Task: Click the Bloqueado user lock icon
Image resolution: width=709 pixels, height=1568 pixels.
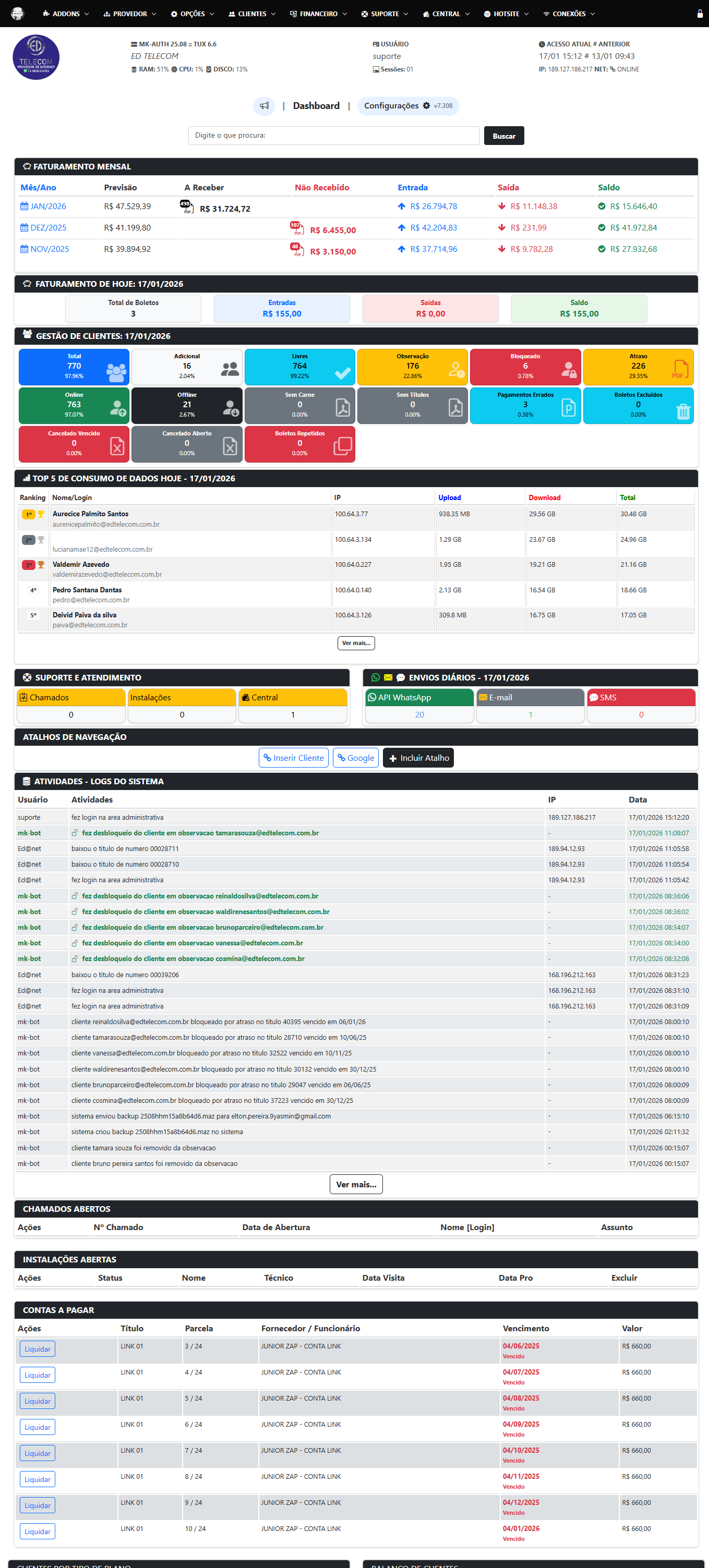Action: click(568, 369)
